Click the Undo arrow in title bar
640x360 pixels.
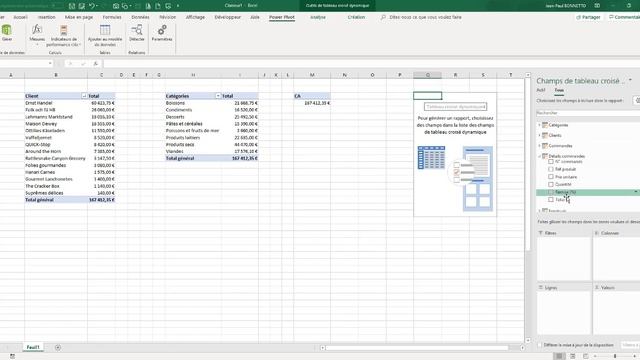[x=92, y=6]
